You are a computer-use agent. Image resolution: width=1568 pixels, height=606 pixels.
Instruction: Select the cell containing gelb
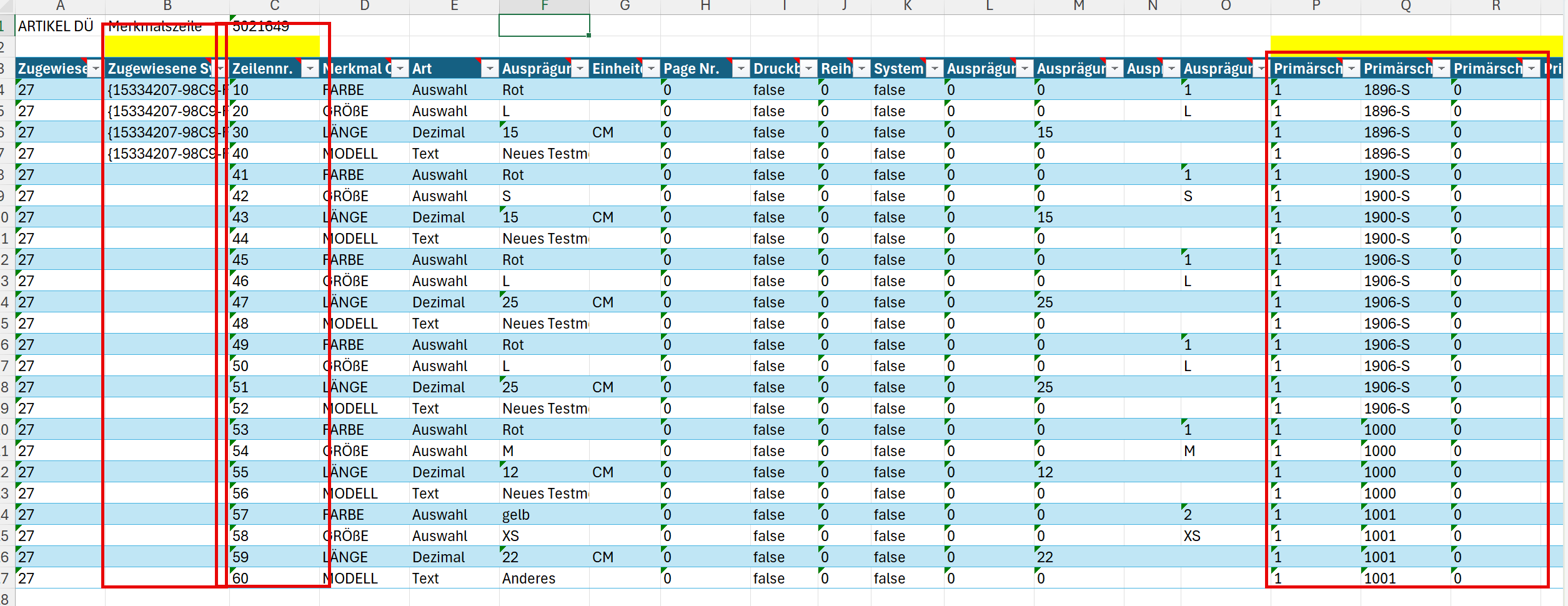coord(514,514)
